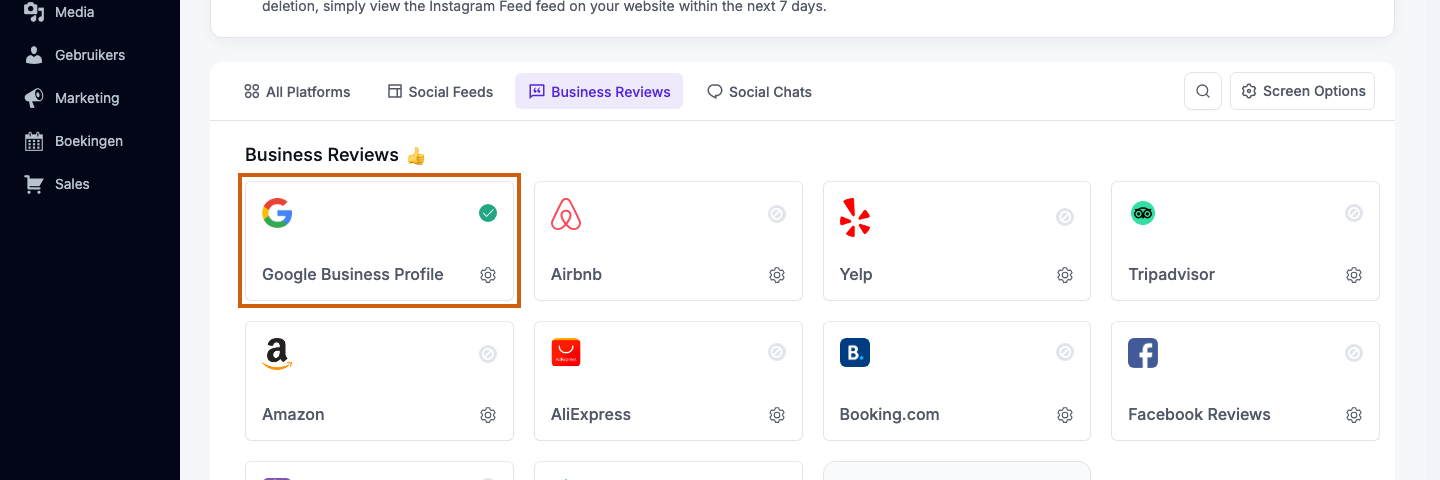1440x480 pixels.
Task: Select the Amazon reviews card
Action: 379,381
